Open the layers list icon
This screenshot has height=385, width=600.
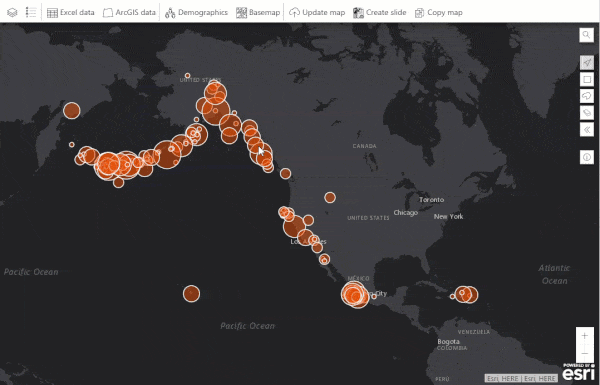tap(12, 13)
